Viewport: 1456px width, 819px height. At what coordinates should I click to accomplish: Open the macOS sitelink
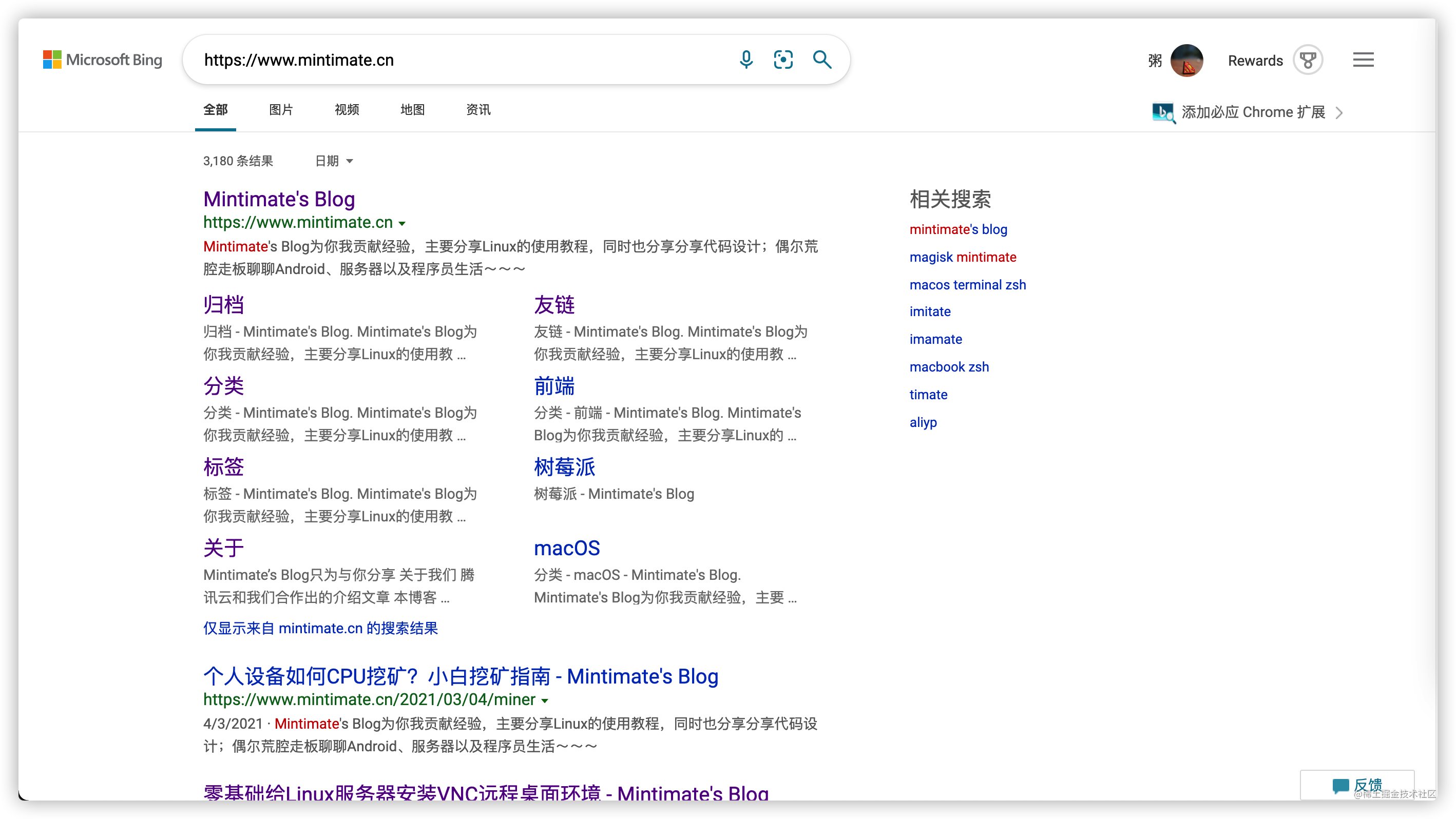567,549
